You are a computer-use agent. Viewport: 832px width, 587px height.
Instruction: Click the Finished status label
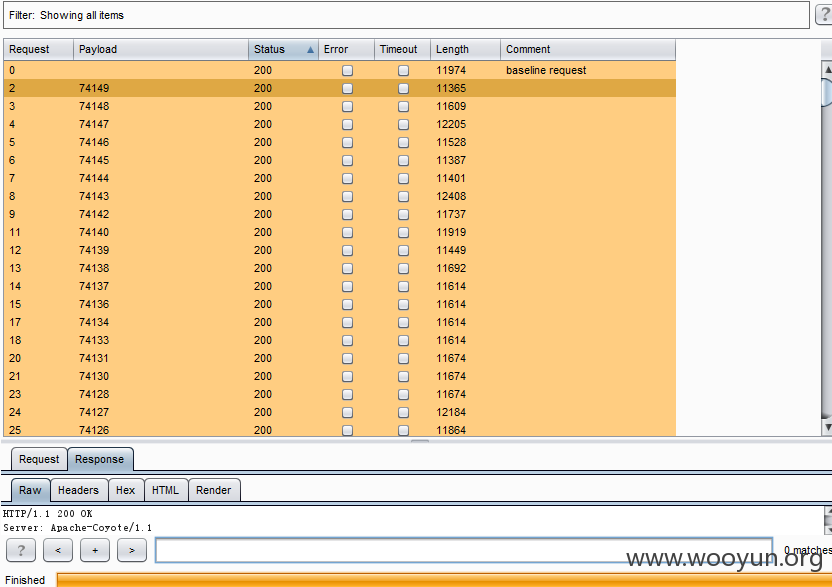tap(25, 580)
